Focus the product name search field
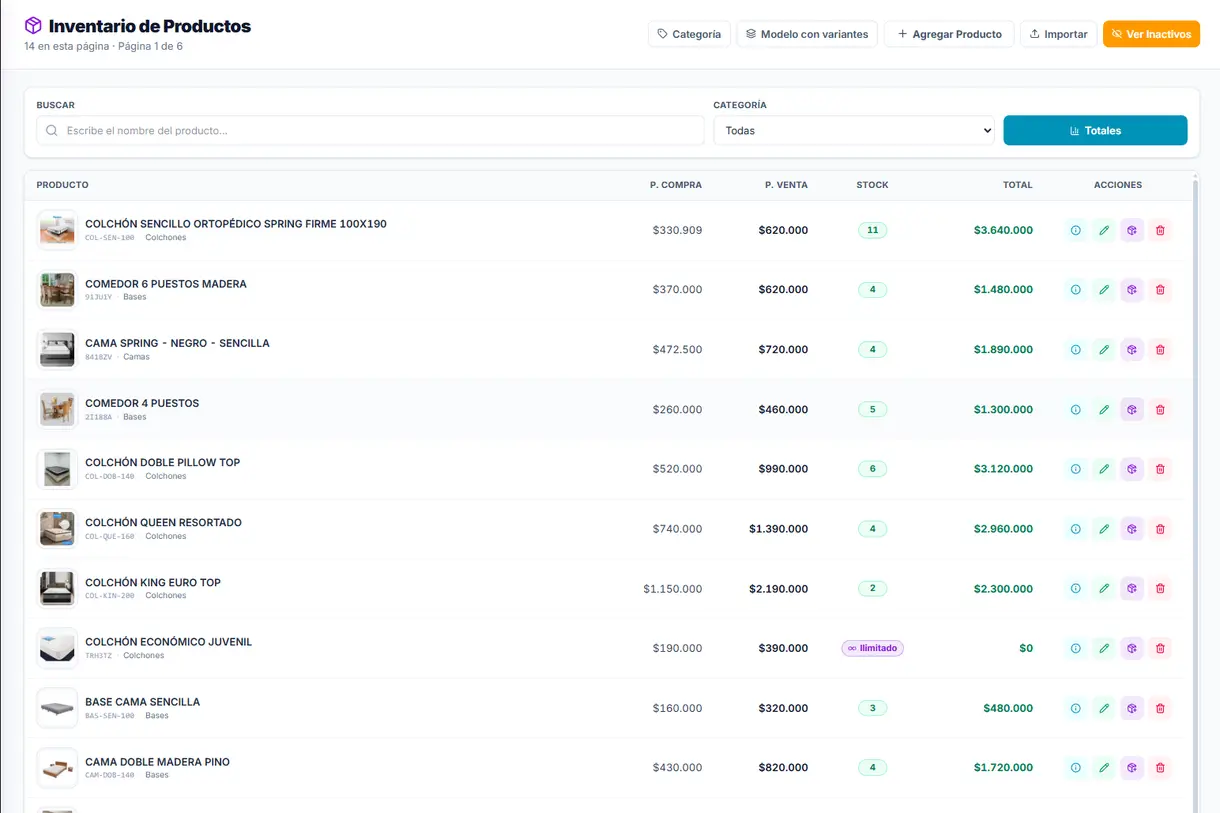Viewport: 1220px width, 813px height. pos(370,131)
